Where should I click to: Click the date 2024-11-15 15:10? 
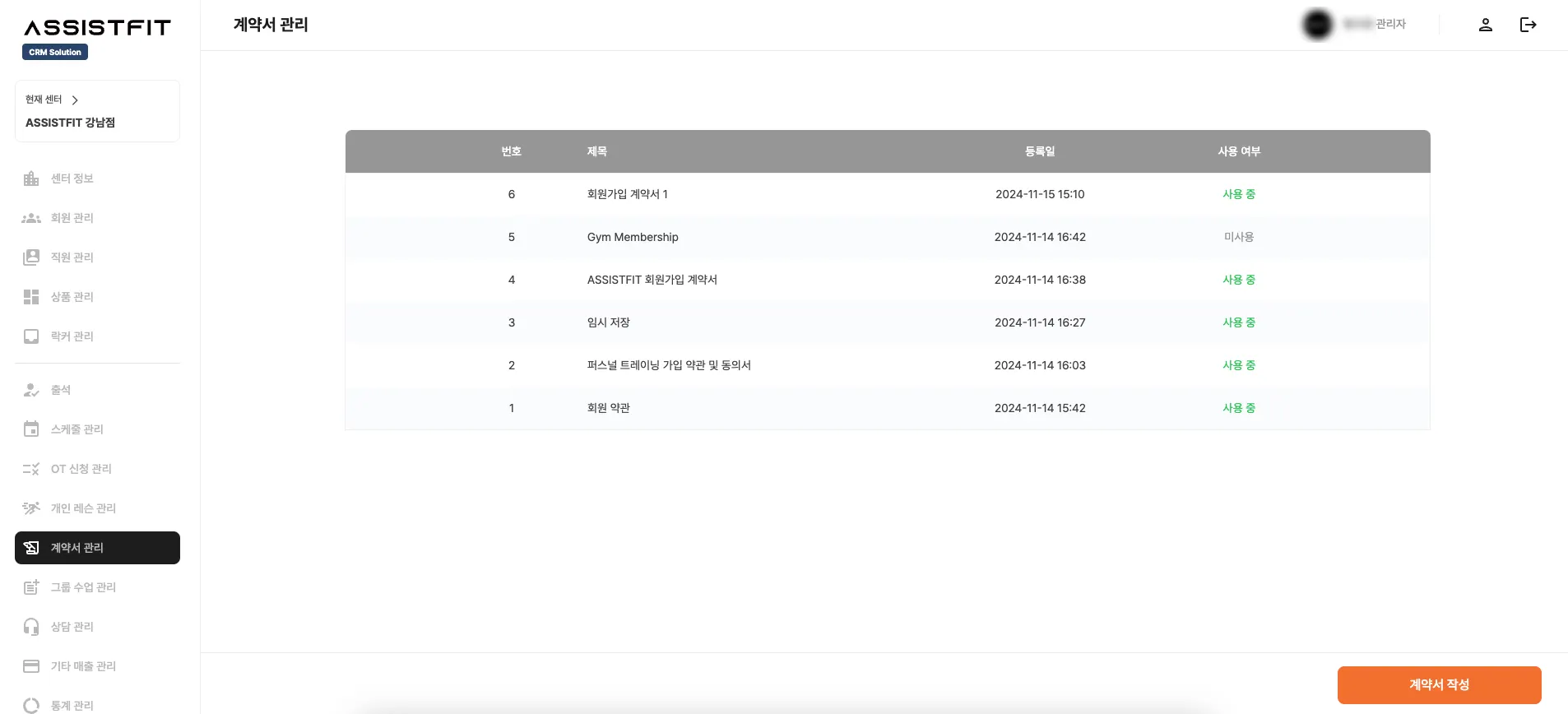click(x=1040, y=194)
